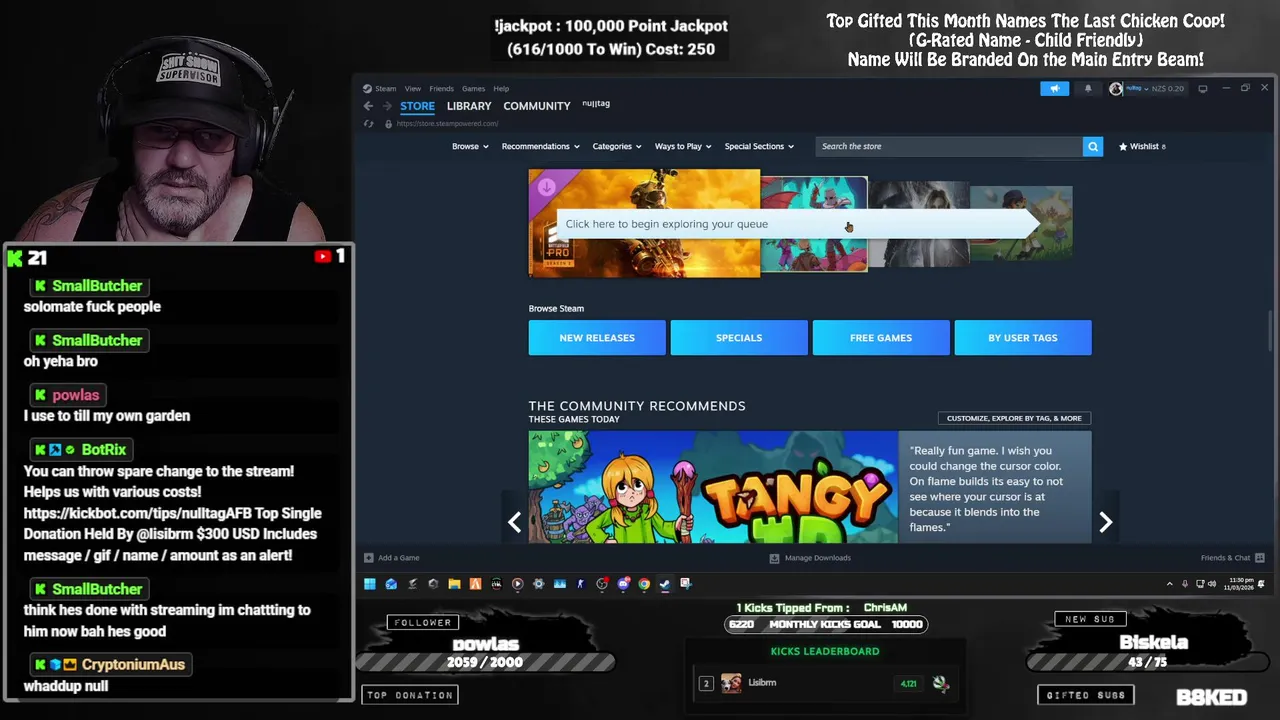Switch to the STORE tab
The height and width of the screenshot is (720, 1280).
pyautogui.click(x=417, y=106)
